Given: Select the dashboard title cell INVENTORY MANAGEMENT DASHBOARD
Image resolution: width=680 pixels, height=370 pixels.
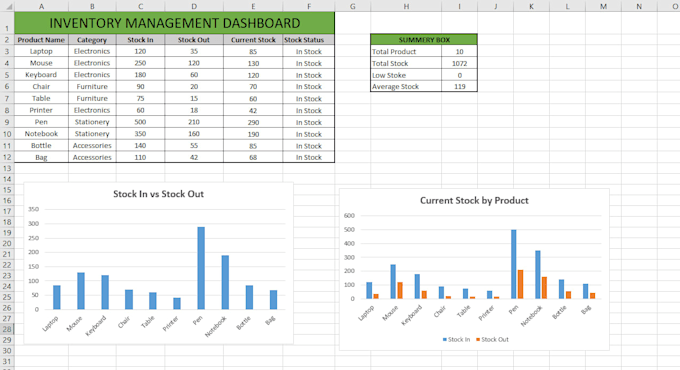Looking at the screenshot, I should click(174, 23).
